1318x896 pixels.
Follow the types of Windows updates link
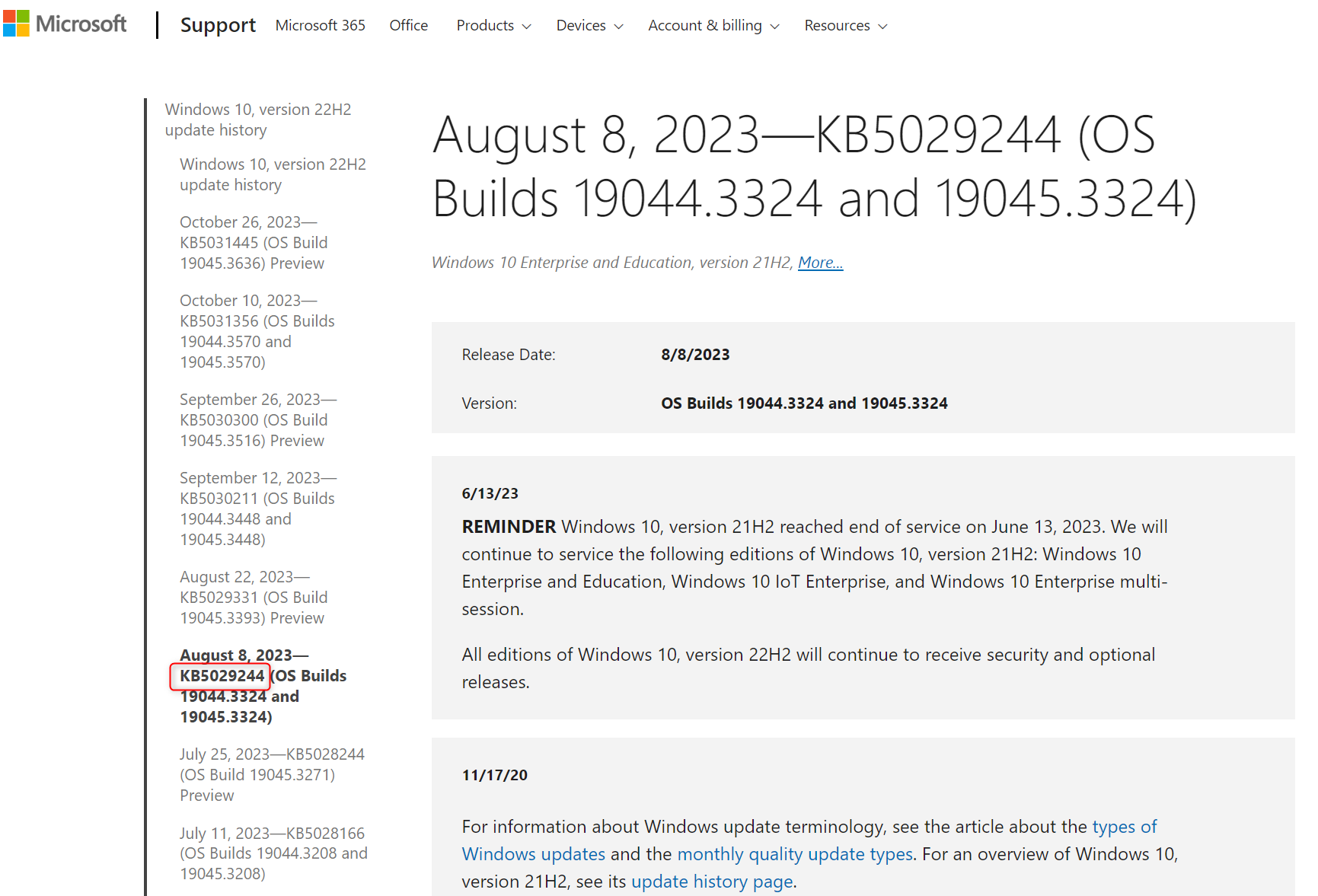(809, 840)
